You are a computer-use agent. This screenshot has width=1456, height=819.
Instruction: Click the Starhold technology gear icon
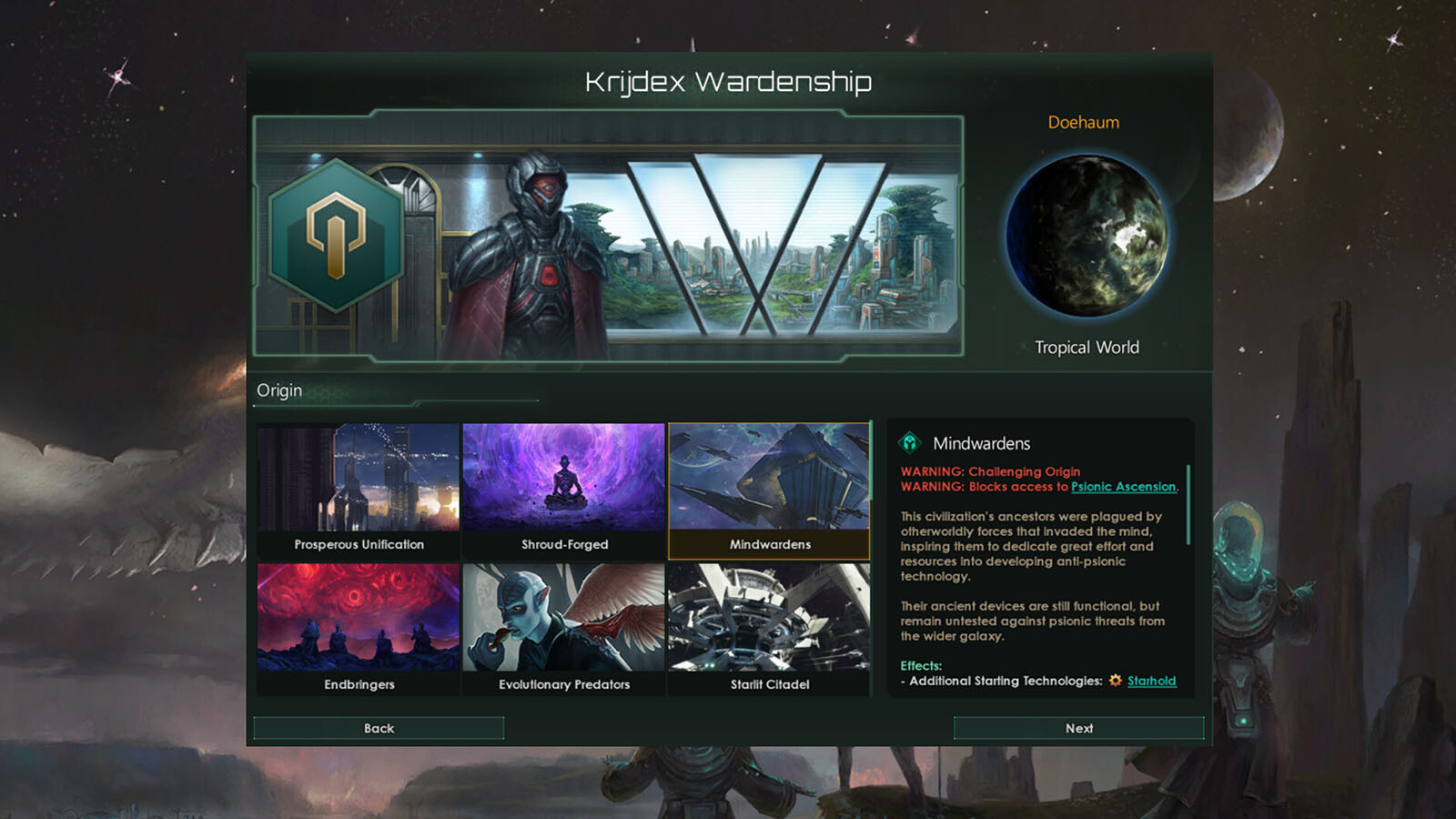pos(1115,681)
